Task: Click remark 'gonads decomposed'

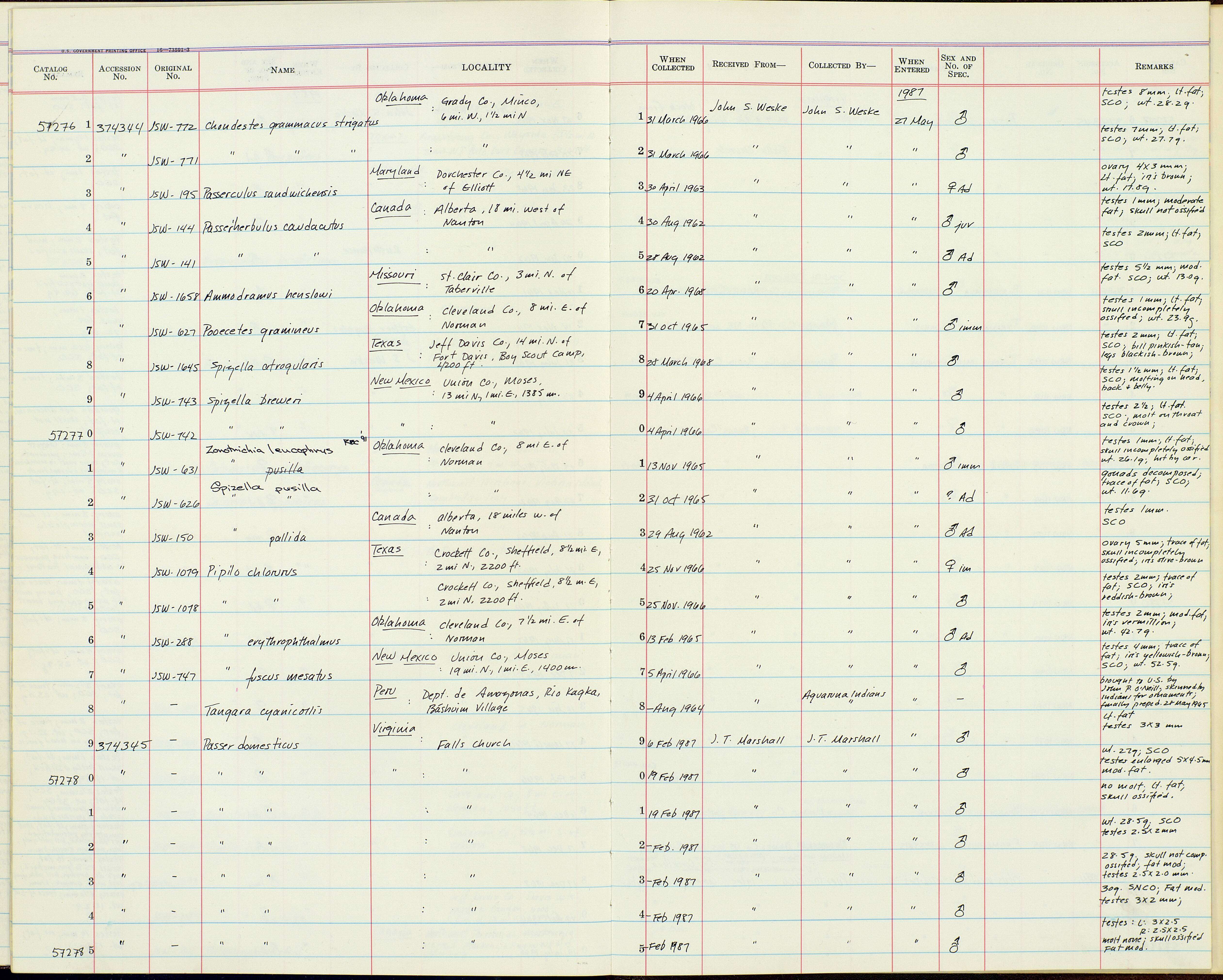Action: pos(1151,474)
